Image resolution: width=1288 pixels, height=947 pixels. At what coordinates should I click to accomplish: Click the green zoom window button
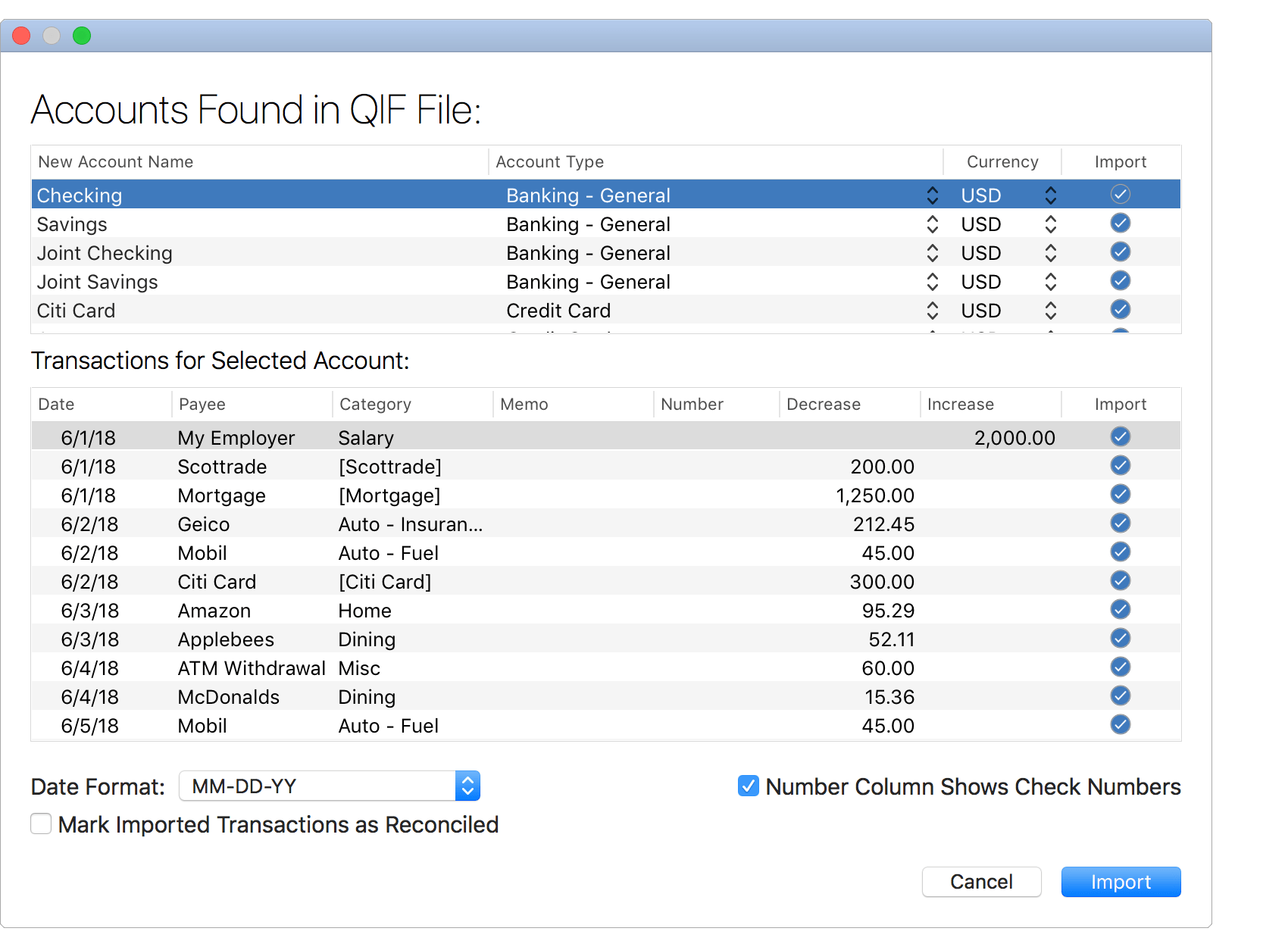(x=82, y=36)
